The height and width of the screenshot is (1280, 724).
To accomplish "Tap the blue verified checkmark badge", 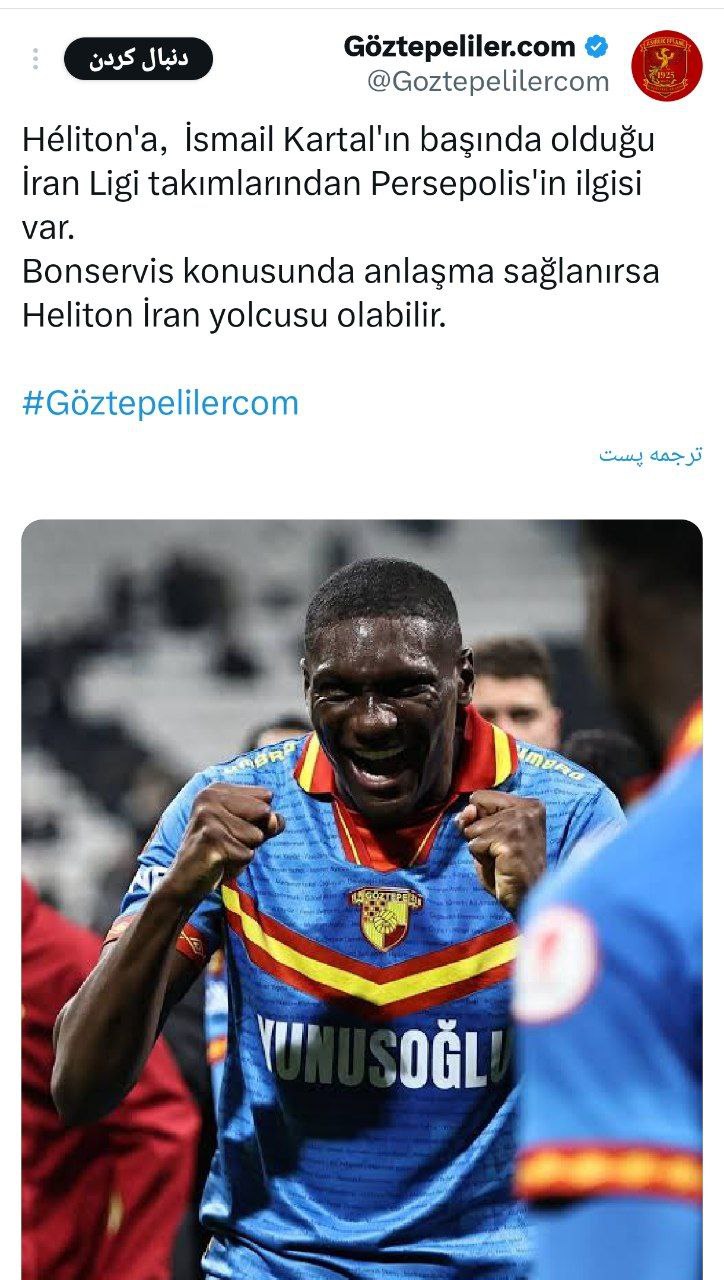I will [x=596, y=46].
